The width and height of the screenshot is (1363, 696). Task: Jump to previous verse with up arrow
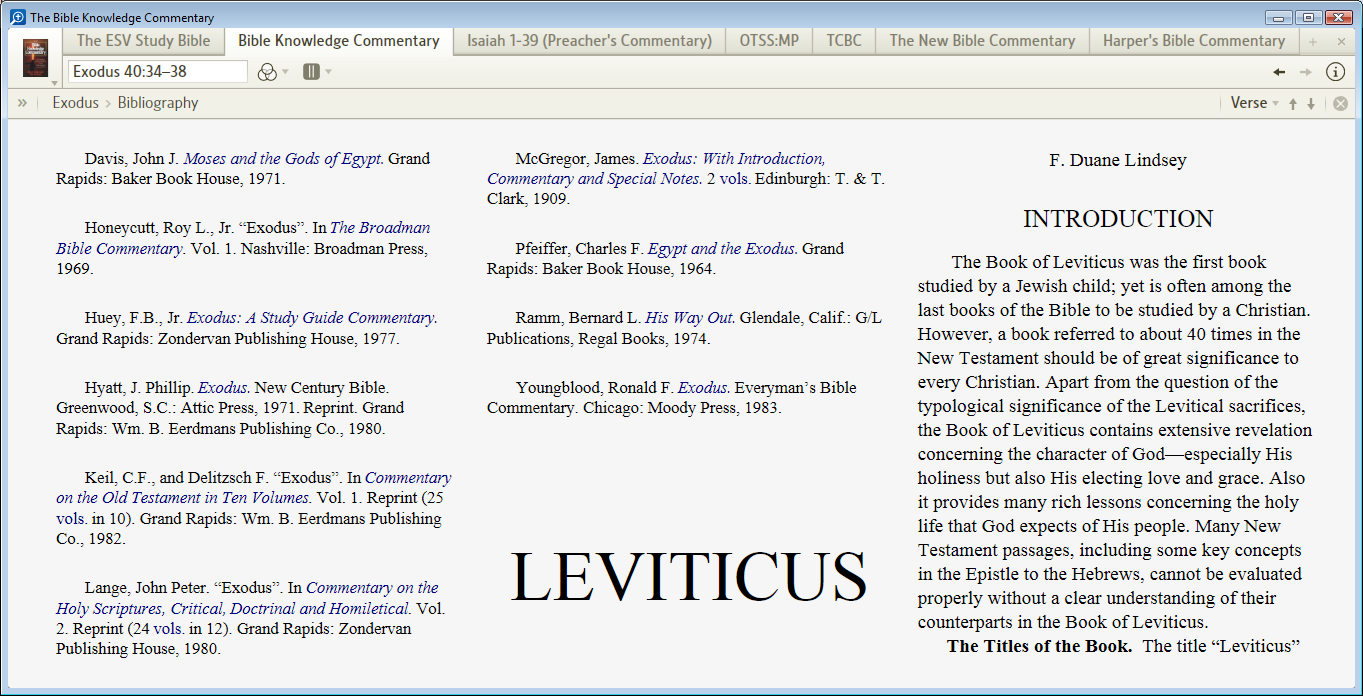tap(1293, 104)
